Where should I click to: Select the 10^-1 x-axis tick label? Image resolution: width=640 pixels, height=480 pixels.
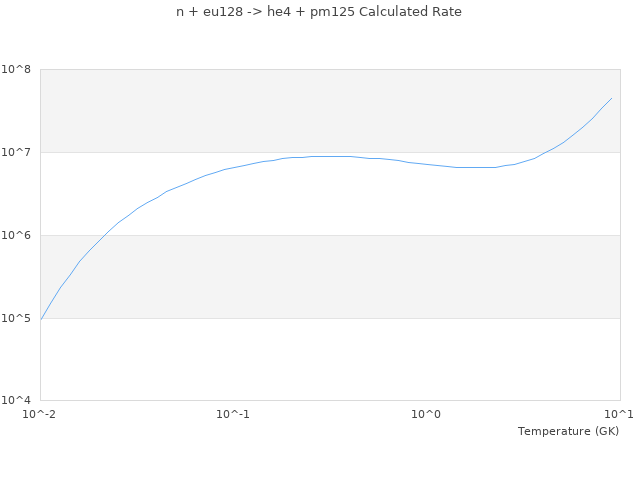(x=233, y=414)
